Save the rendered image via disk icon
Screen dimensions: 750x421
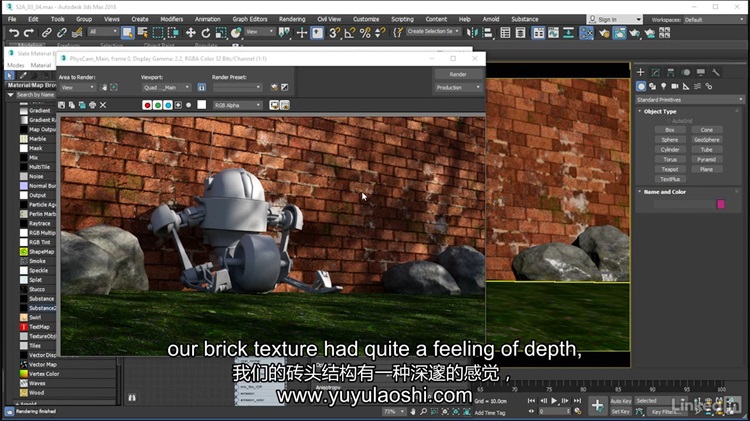pos(61,105)
